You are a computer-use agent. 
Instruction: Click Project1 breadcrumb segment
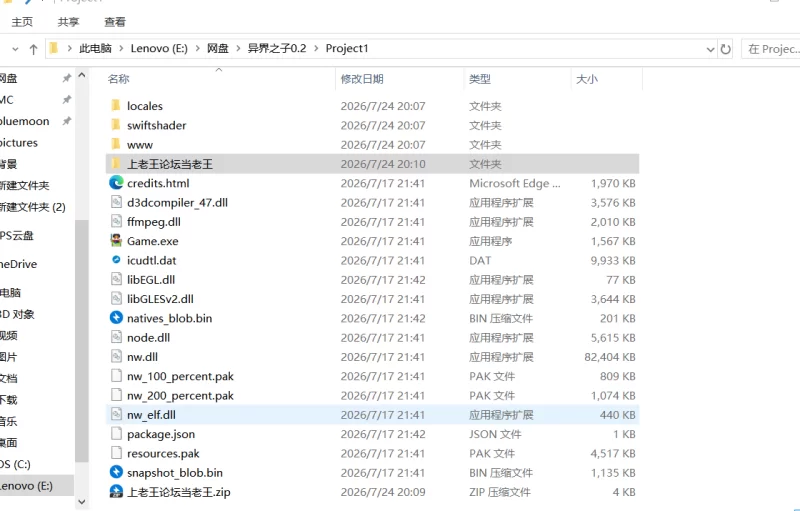click(347, 48)
